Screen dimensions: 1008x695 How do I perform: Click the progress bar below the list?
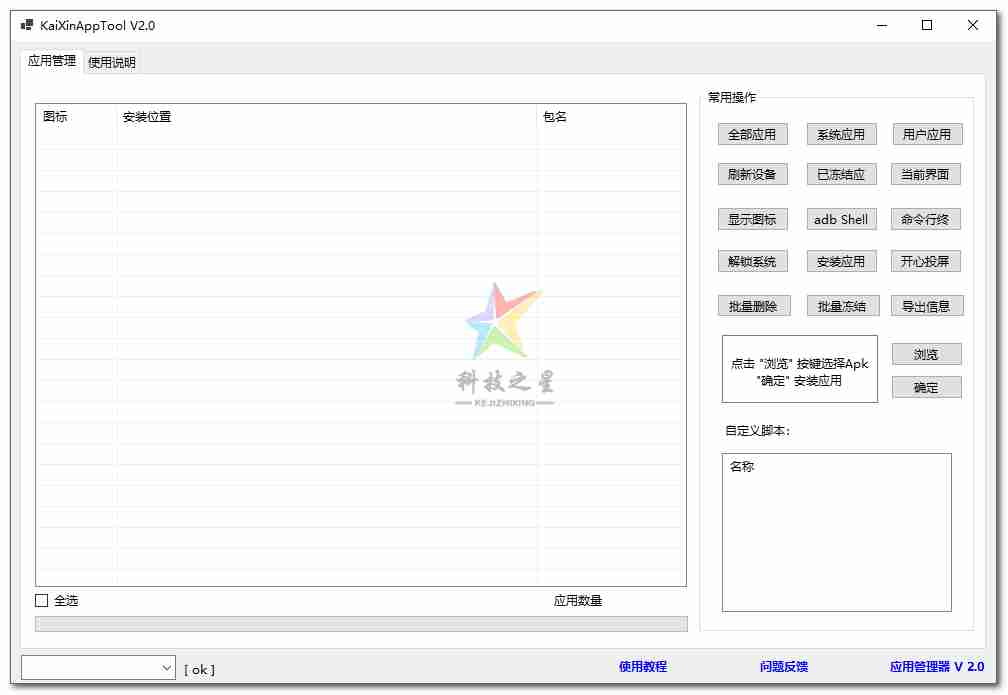coord(361,624)
